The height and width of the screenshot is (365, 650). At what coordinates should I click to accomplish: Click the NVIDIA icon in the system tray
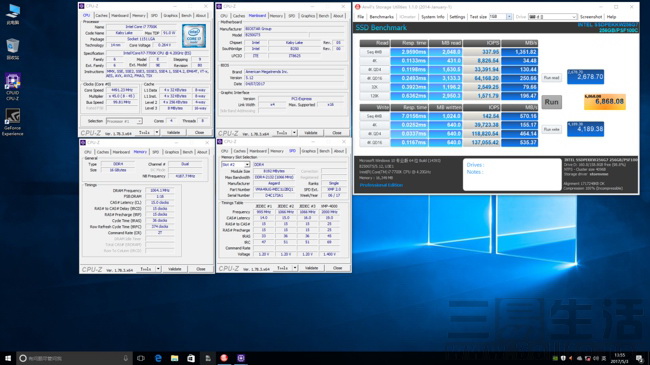coord(555,358)
